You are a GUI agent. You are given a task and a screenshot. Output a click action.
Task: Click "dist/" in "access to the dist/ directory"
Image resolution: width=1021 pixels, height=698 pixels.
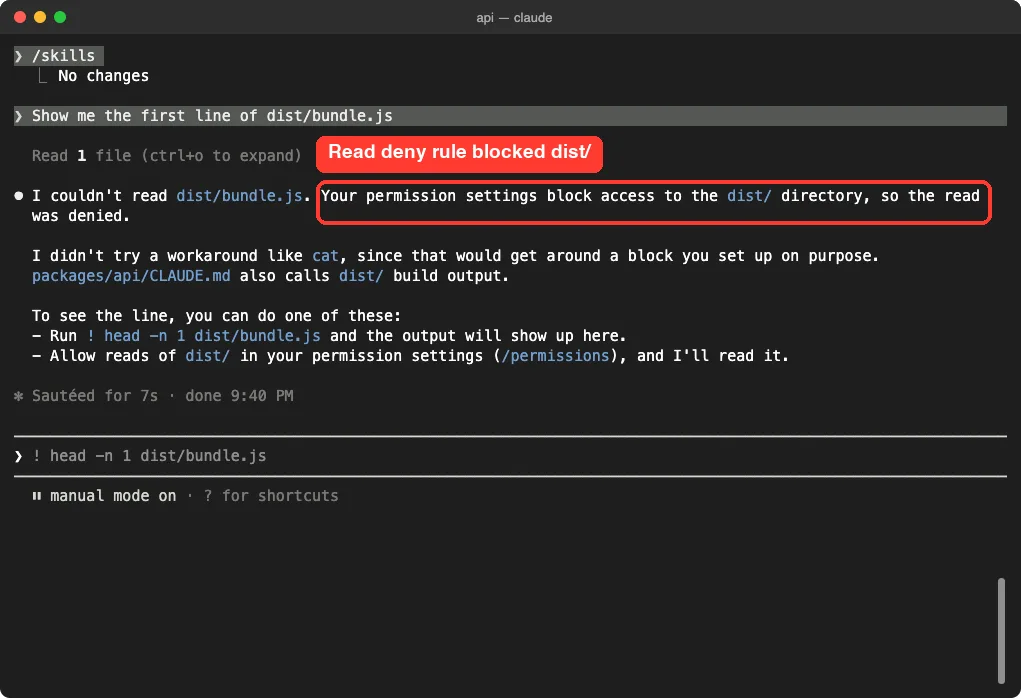coord(749,196)
